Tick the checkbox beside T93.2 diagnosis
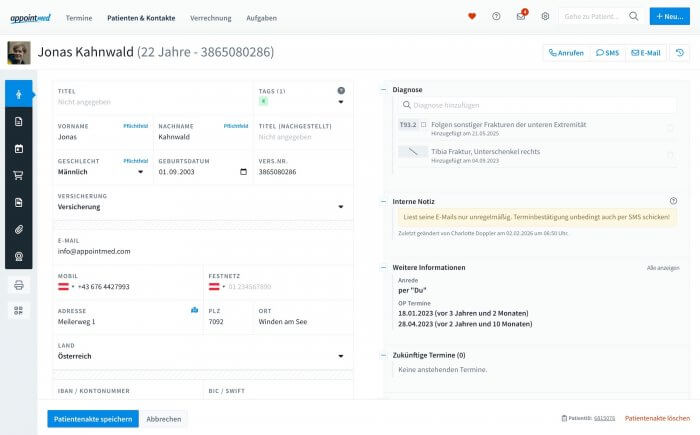Image resolution: width=700 pixels, height=435 pixels. pyautogui.click(x=423, y=125)
